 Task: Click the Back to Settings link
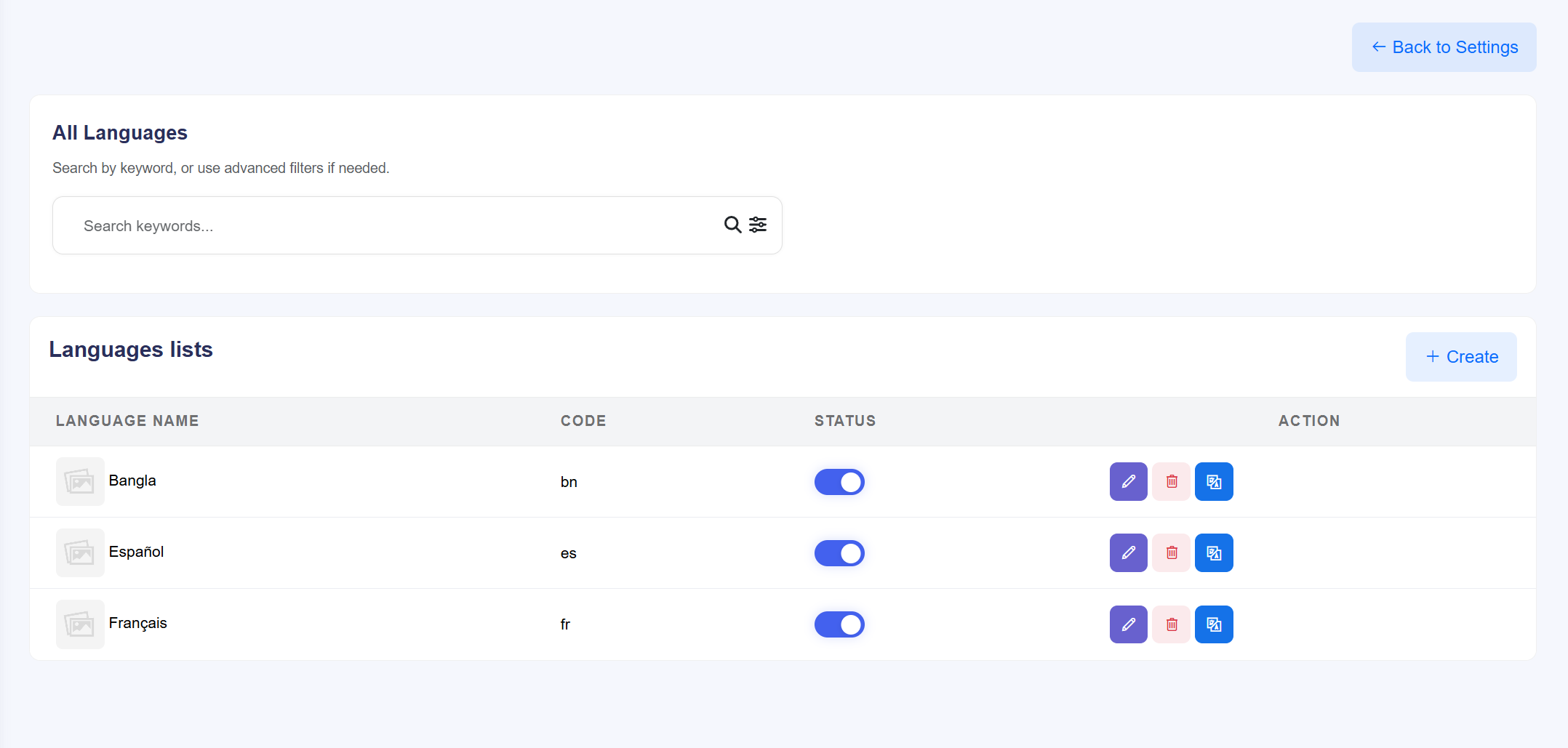coord(1444,47)
